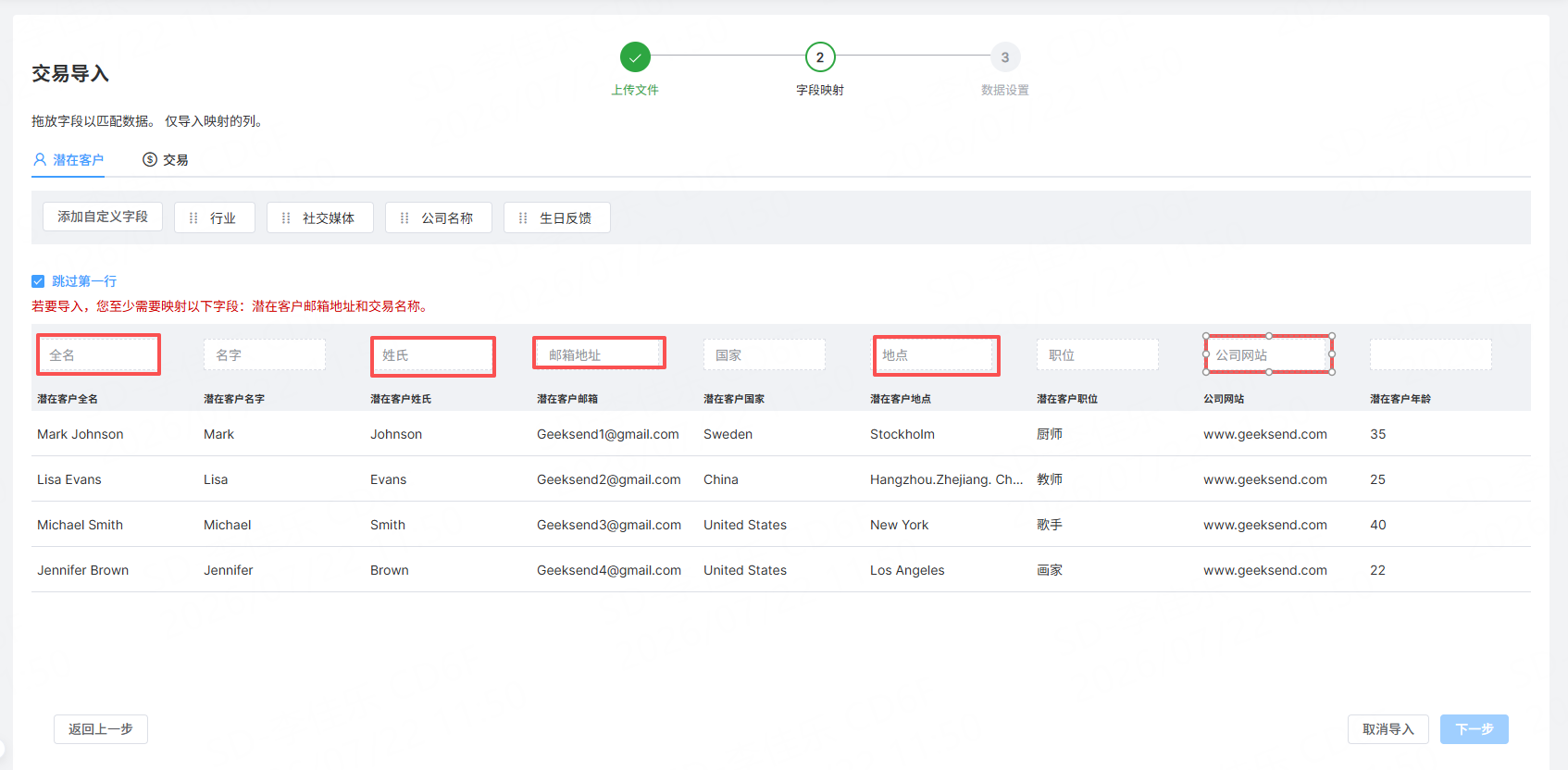The height and width of the screenshot is (770, 1568).
Task: Click the China country cell
Action: 721,479
